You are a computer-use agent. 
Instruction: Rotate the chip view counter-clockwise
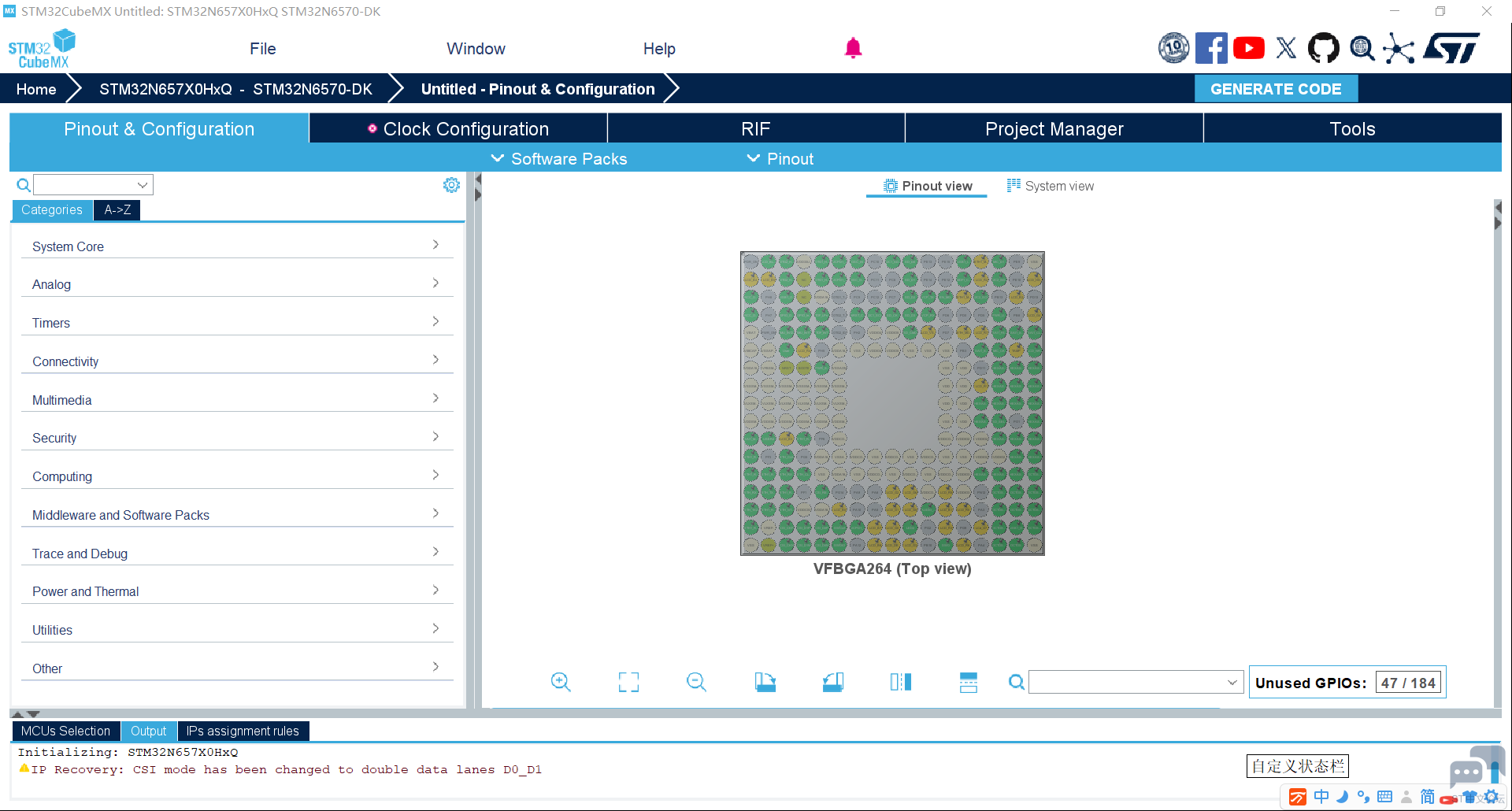click(x=833, y=682)
